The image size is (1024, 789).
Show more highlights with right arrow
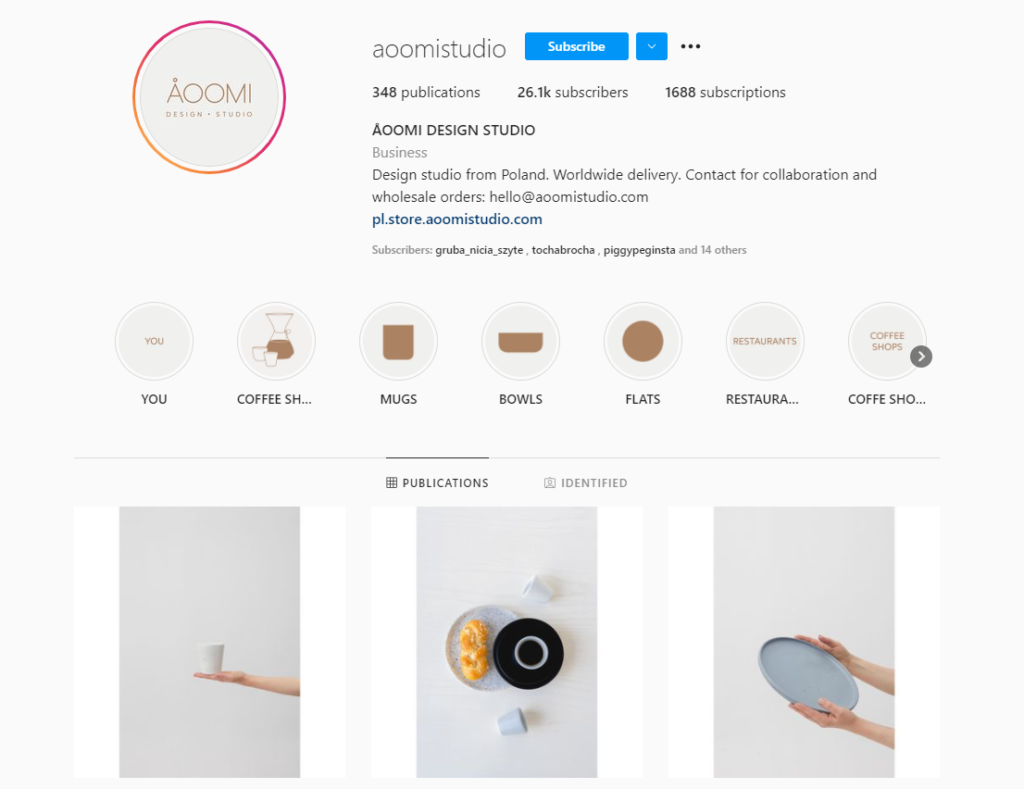tap(921, 357)
